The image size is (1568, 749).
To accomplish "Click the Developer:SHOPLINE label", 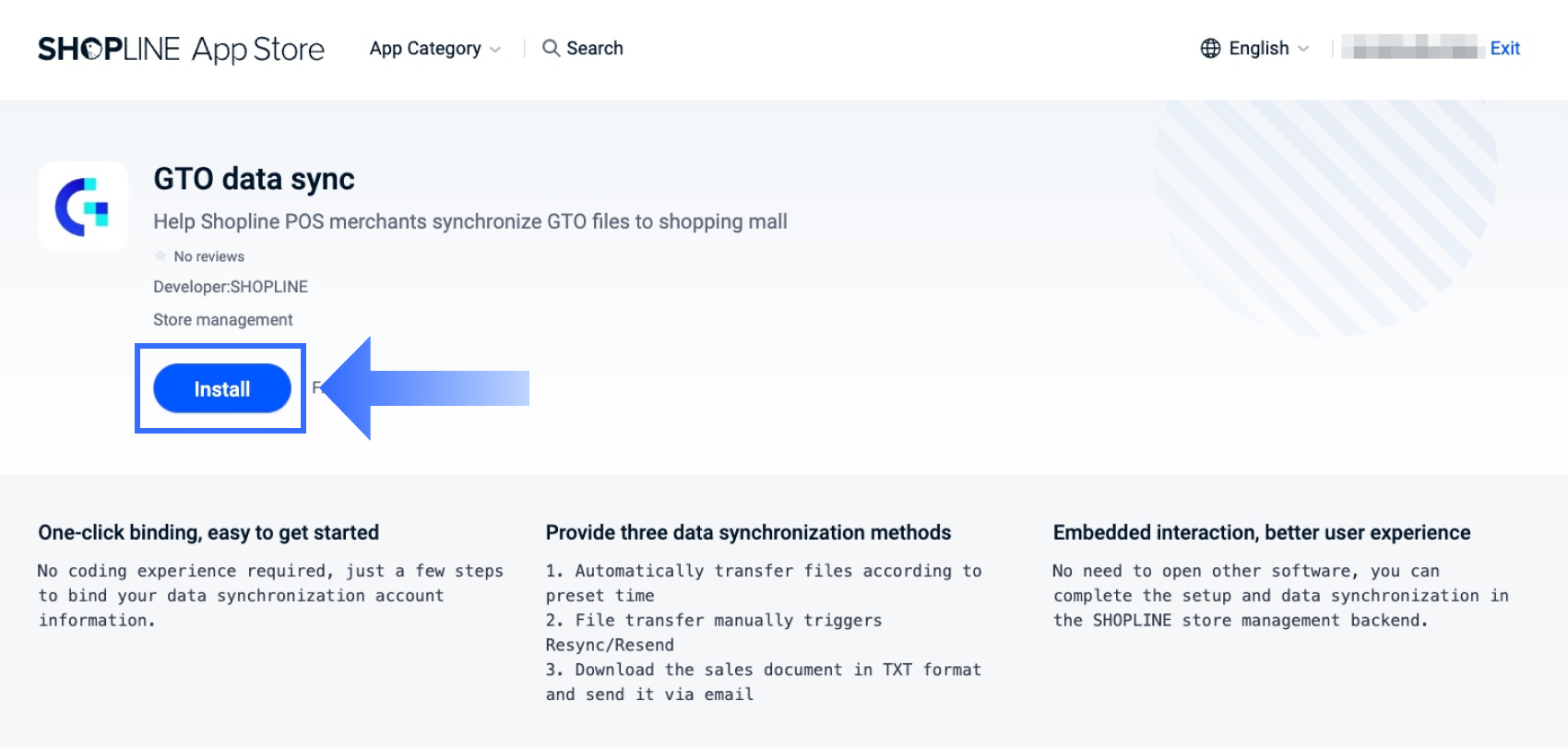I will point(231,287).
